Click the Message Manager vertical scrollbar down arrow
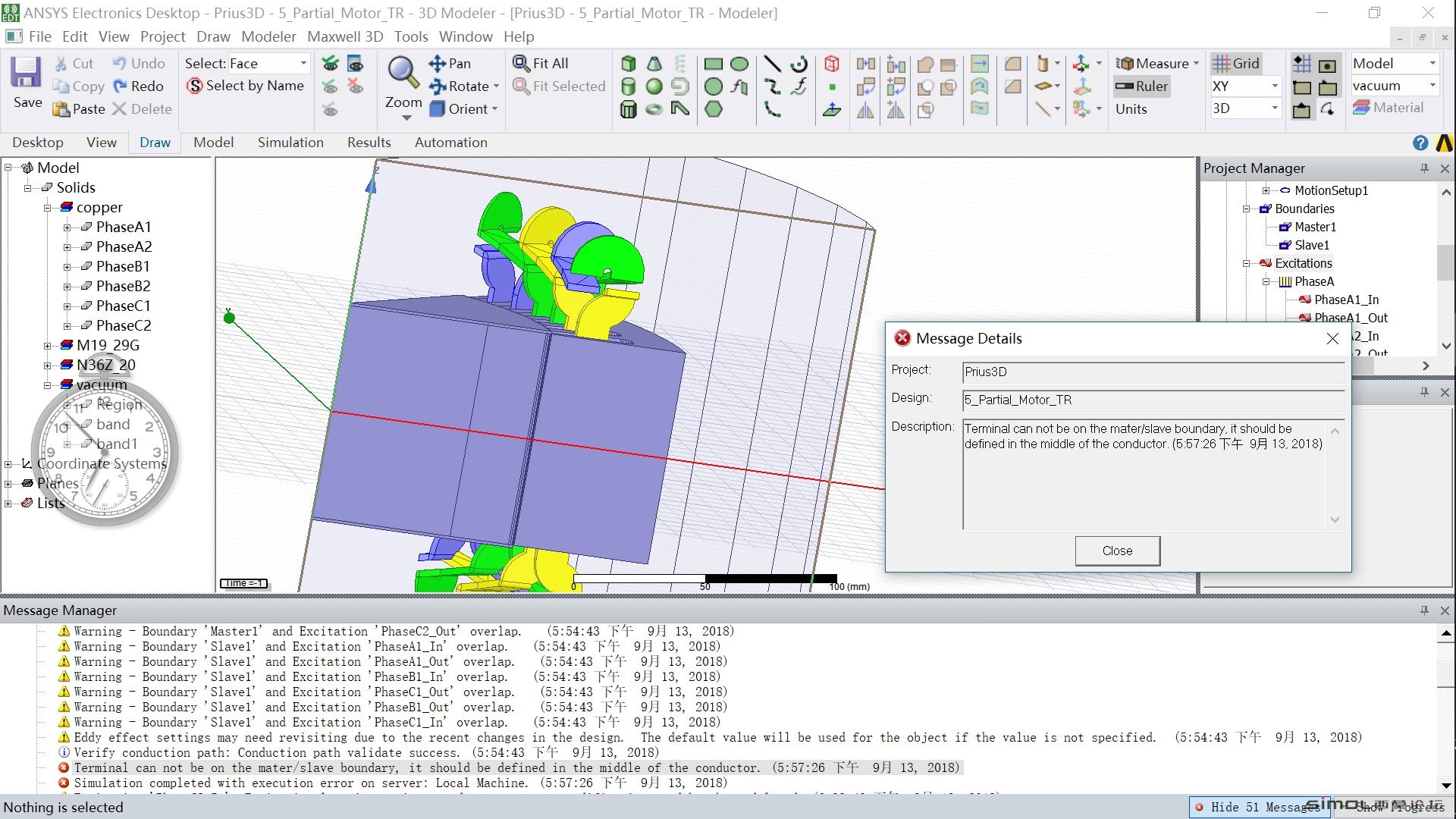This screenshot has height=819, width=1456. click(1446, 786)
